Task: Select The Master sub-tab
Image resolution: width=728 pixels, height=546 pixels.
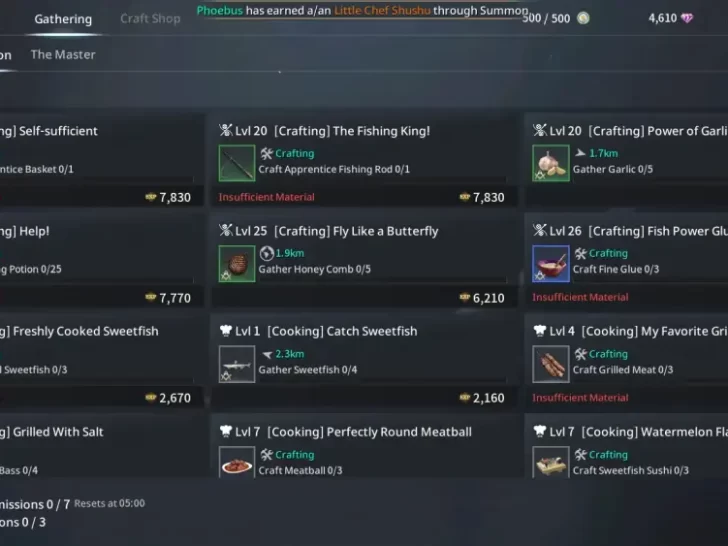Action: point(63,54)
